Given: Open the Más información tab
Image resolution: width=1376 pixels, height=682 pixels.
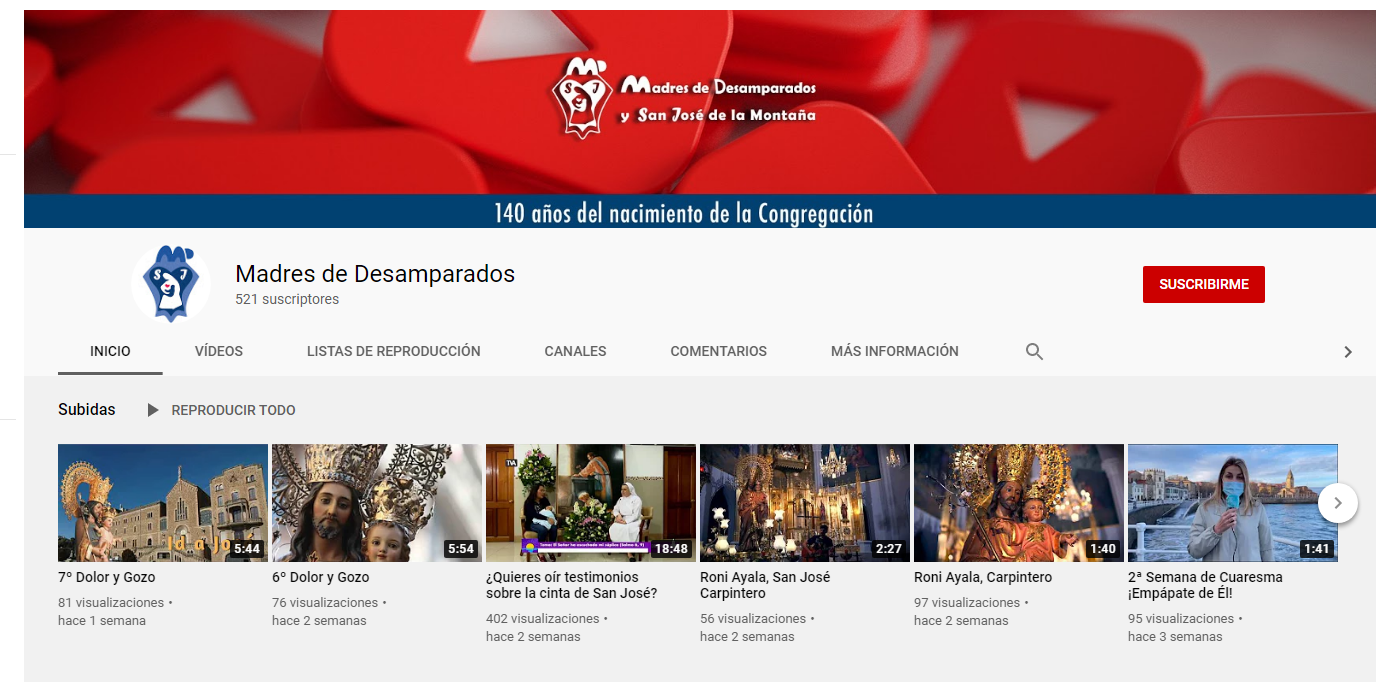Looking at the screenshot, I should [895, 351].
